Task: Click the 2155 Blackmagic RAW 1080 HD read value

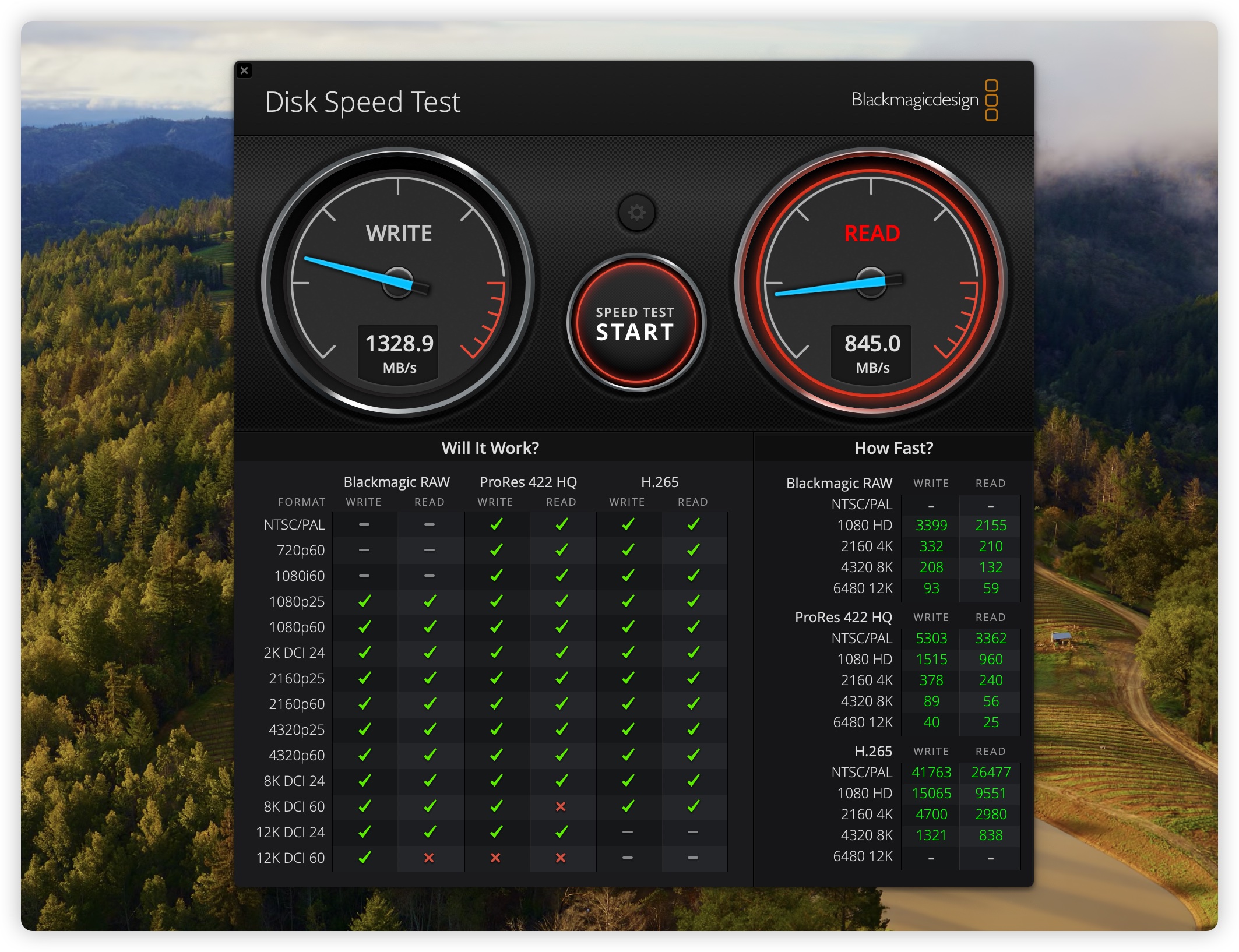Action: (x=991, y=525)
